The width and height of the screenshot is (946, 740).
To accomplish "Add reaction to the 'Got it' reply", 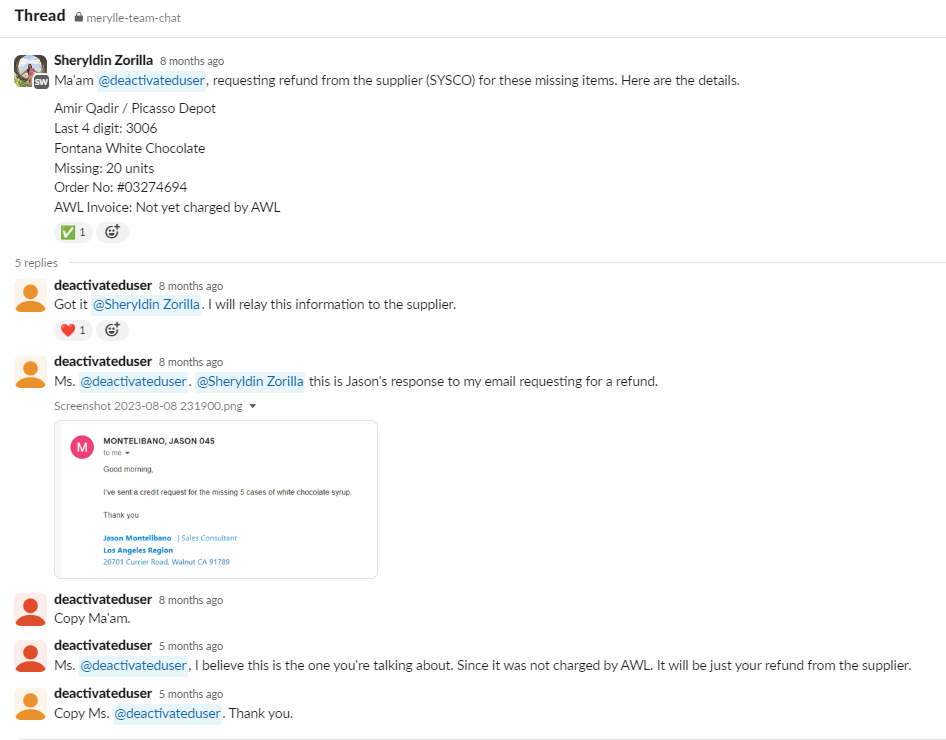I will pos(112,330).
